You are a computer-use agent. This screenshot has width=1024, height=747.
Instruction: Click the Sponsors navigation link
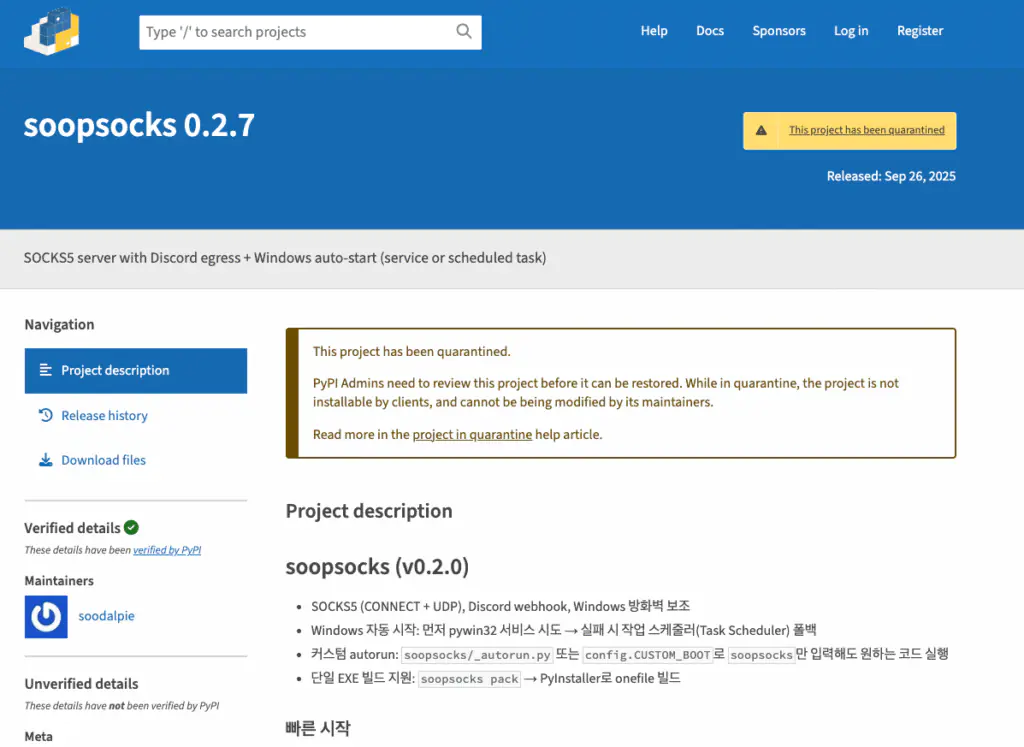[x=779, y=31]
